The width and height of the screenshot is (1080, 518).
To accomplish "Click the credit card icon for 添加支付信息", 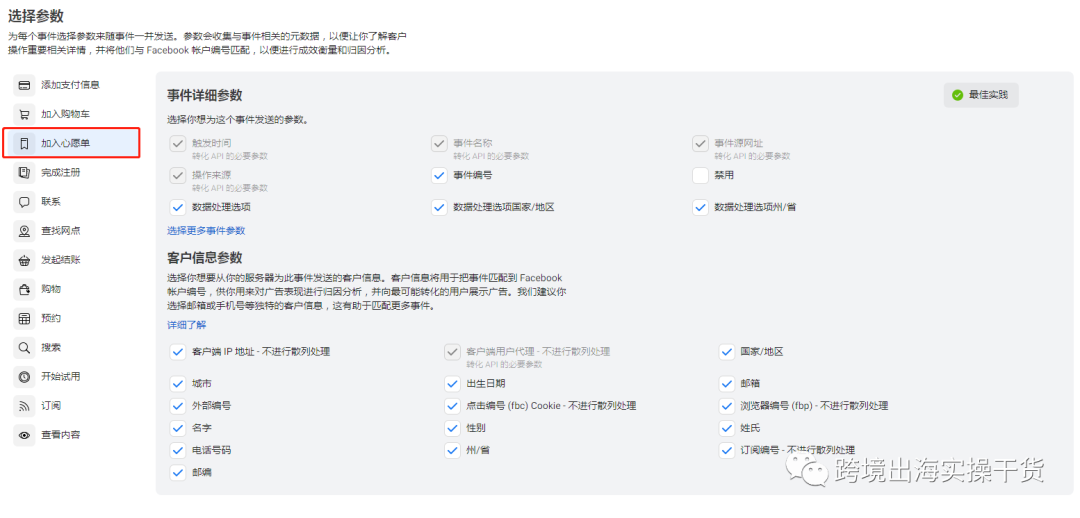I will [x=24, y=85].
